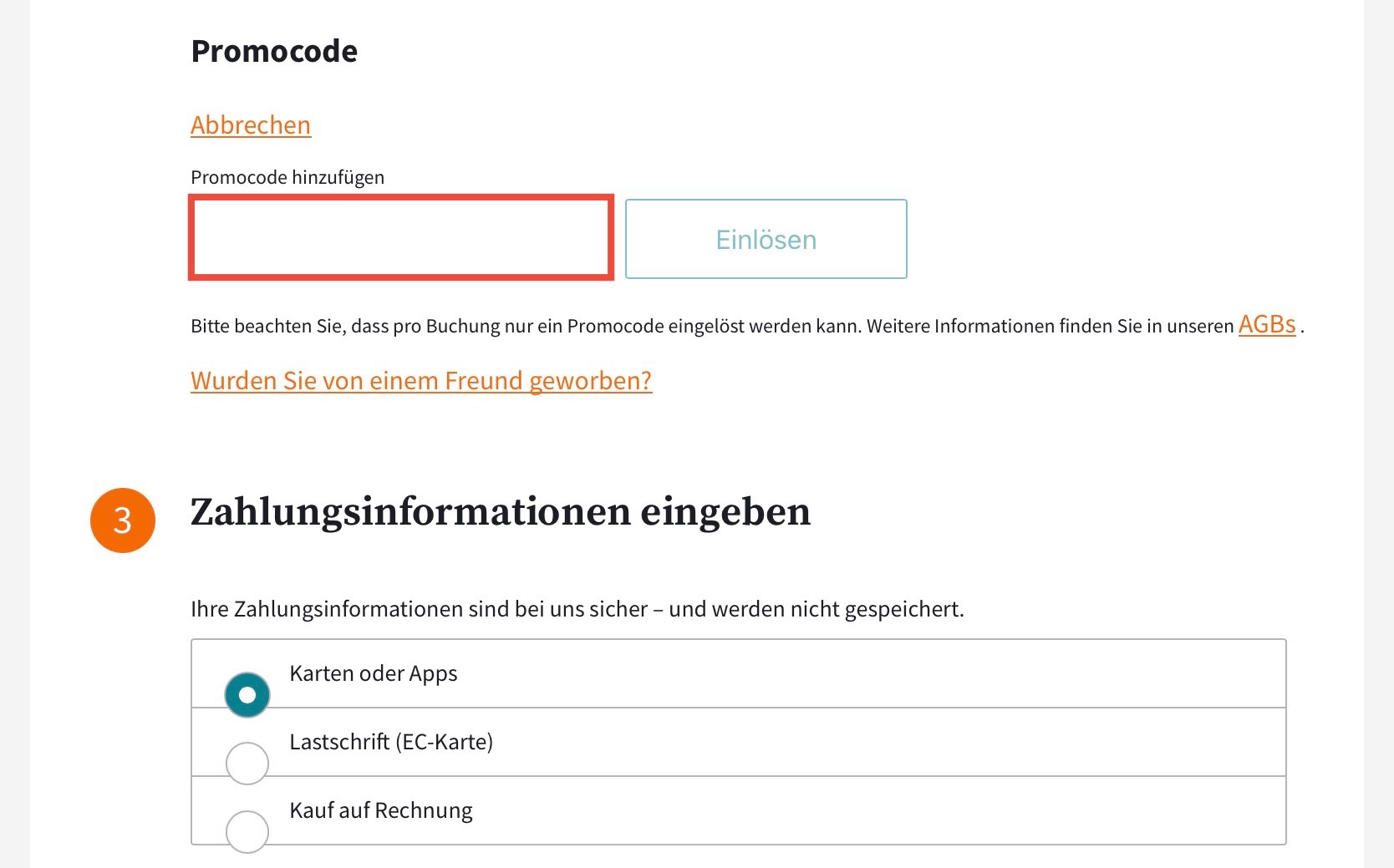Open Wurden Sie von einem Freund geworben link
The image size is (1394, 868).
421,381
